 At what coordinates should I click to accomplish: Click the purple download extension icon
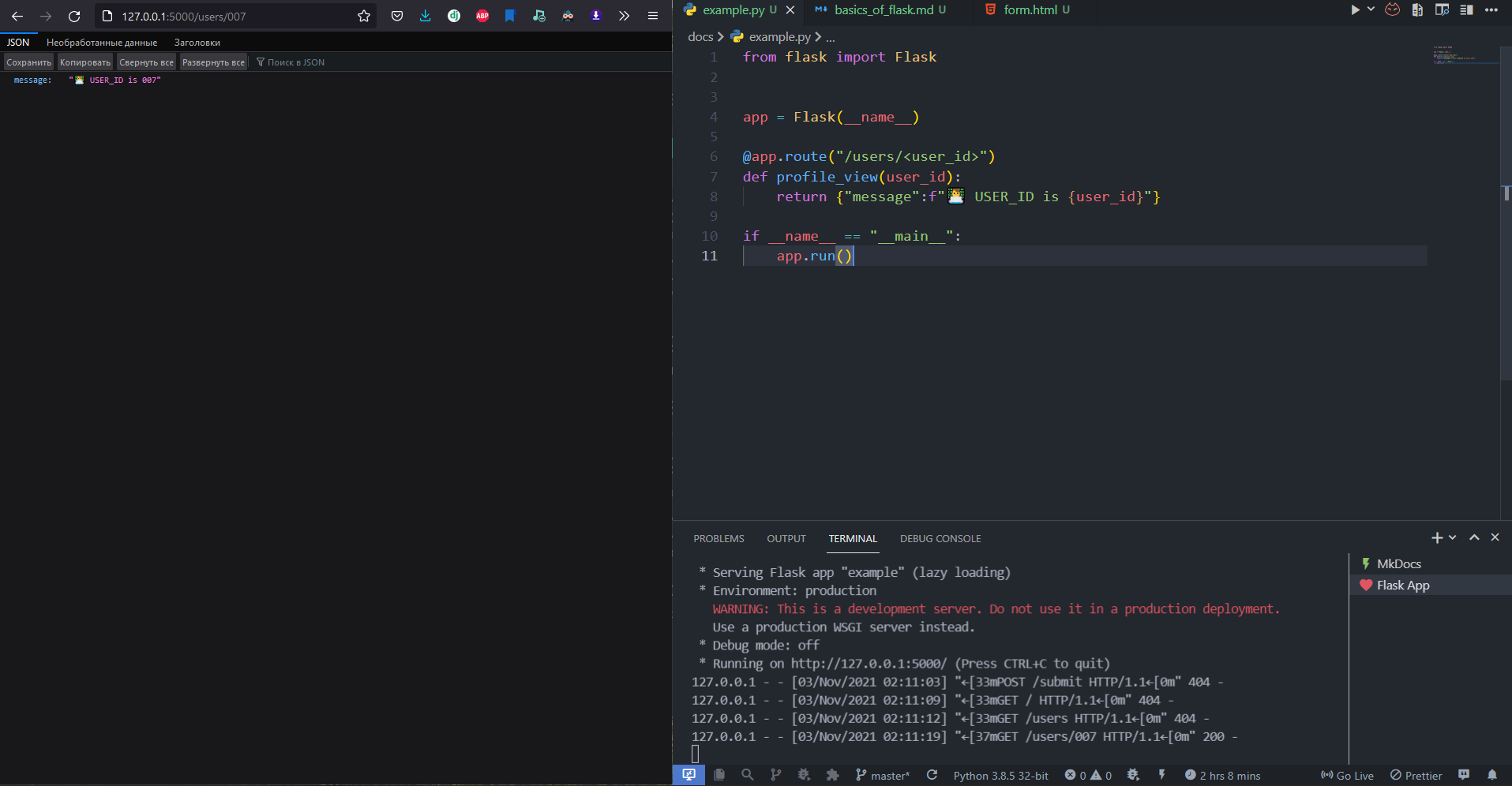click(x=596, y=16)
